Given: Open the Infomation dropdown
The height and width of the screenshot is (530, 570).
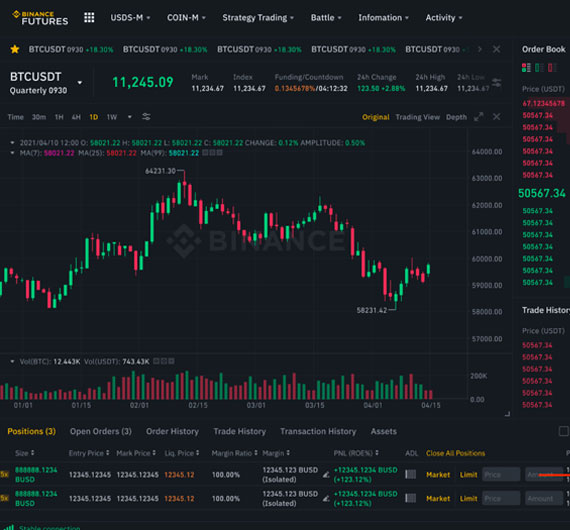Looking at the screenshot, I should [x=384, y=17].
